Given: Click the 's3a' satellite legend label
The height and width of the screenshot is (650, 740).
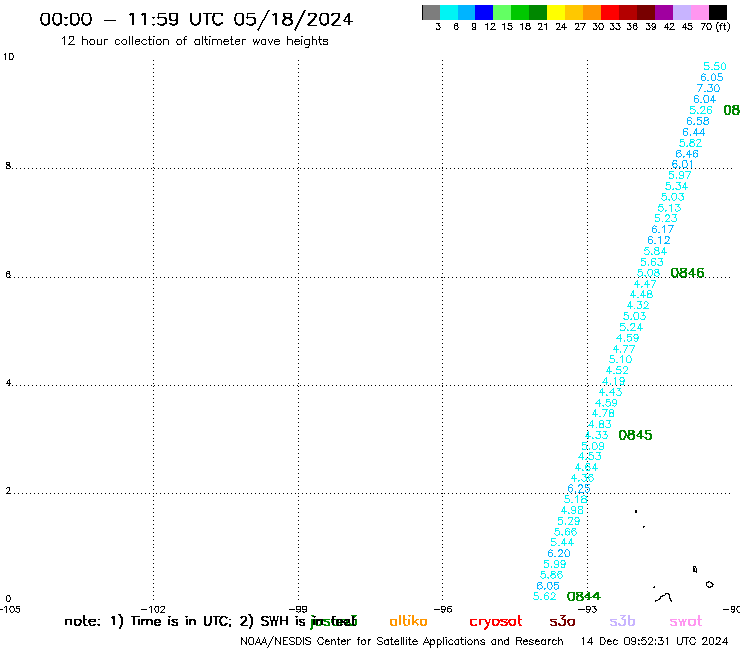Looking at the screenshot, I should pos(562,622).
